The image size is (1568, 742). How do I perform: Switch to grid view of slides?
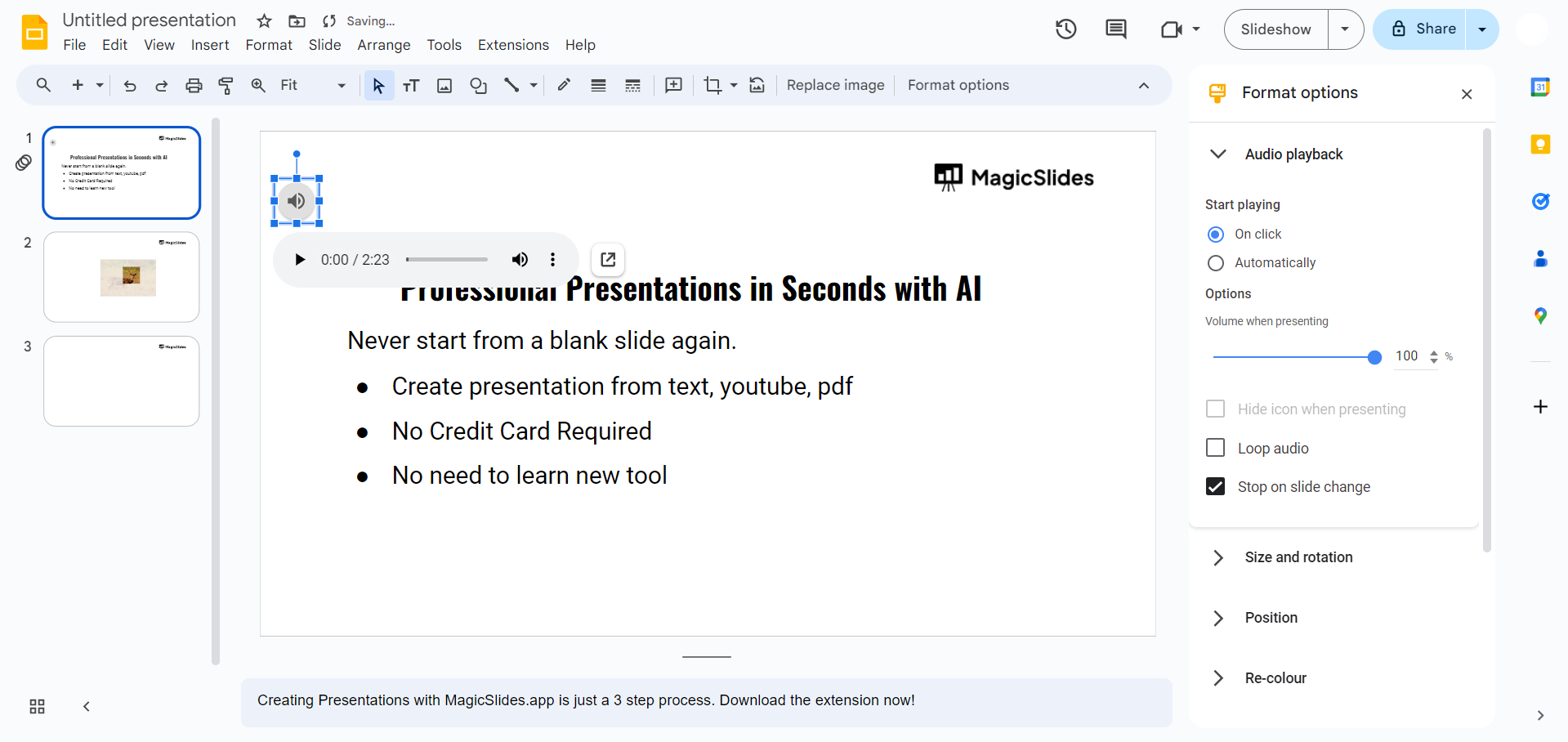click(37, 707)
